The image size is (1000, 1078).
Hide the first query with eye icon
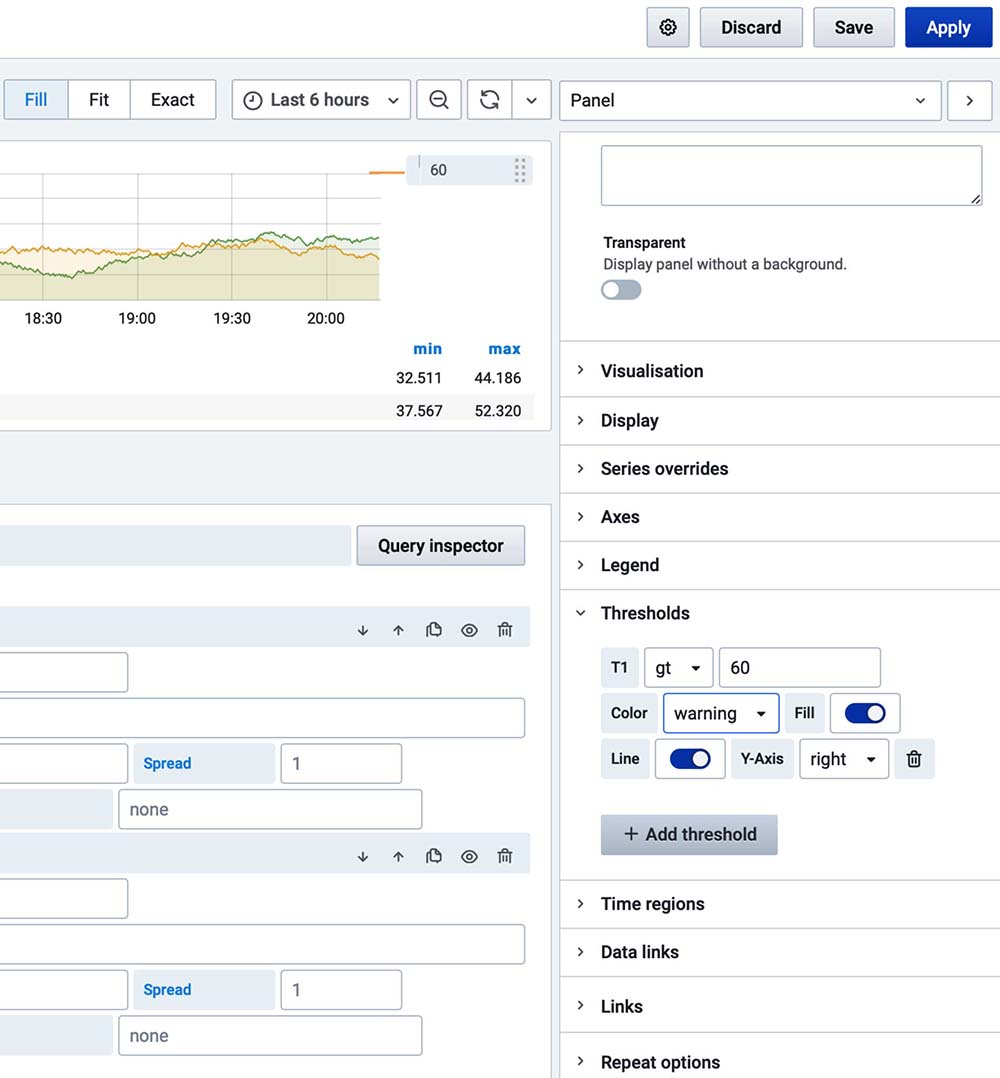tap(469, 630)
